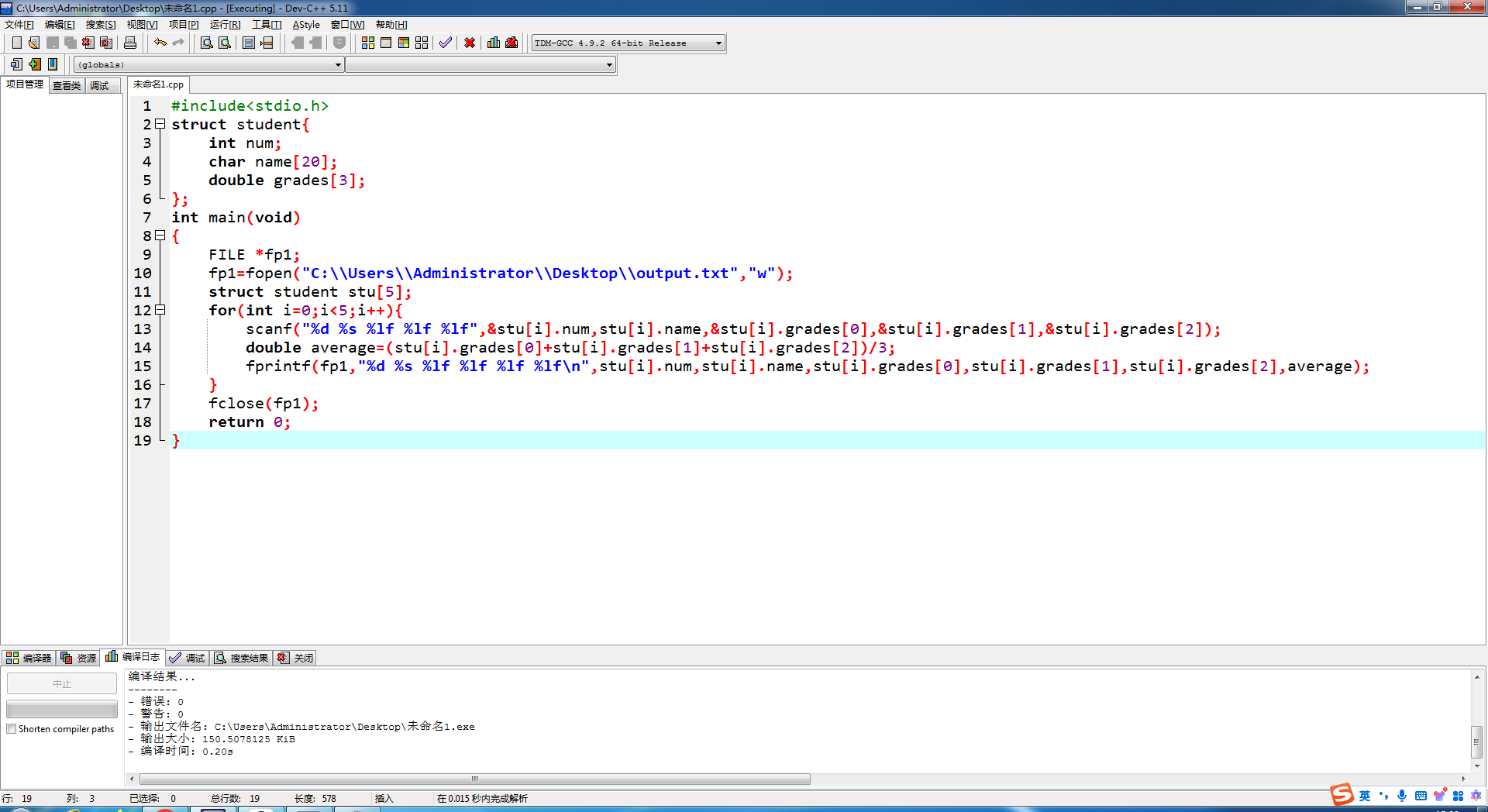Switch to the bottom 调试 tab with checkmark

(x=187, y=658)
